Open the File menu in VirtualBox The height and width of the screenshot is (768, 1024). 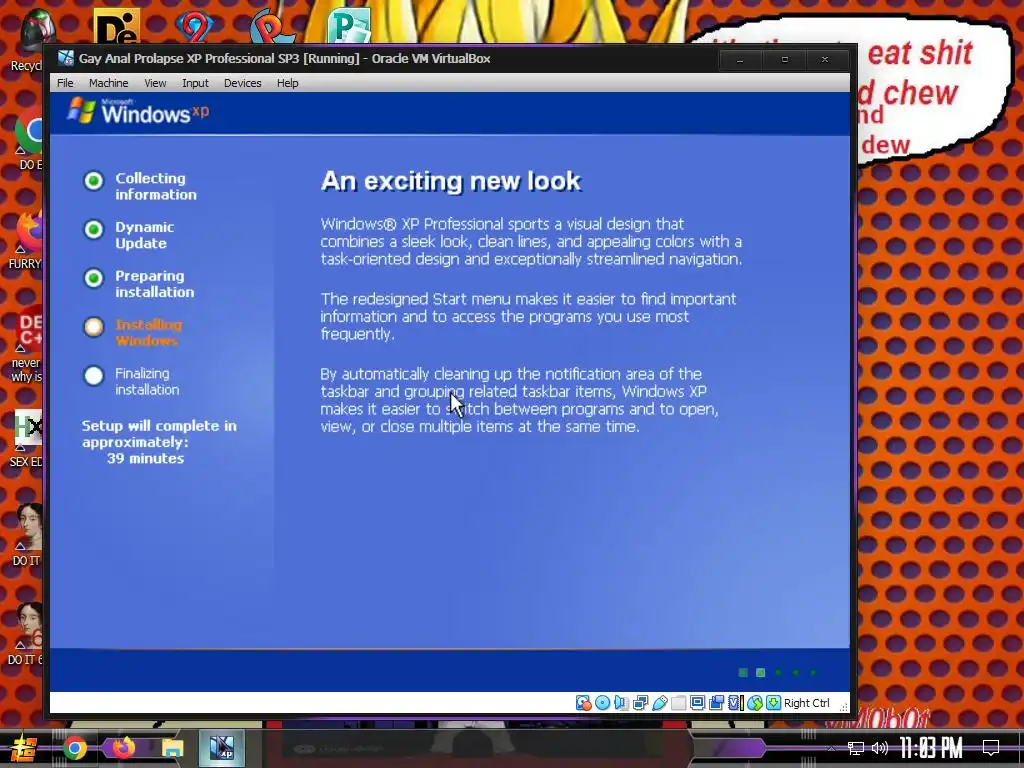tap(65, 83)
